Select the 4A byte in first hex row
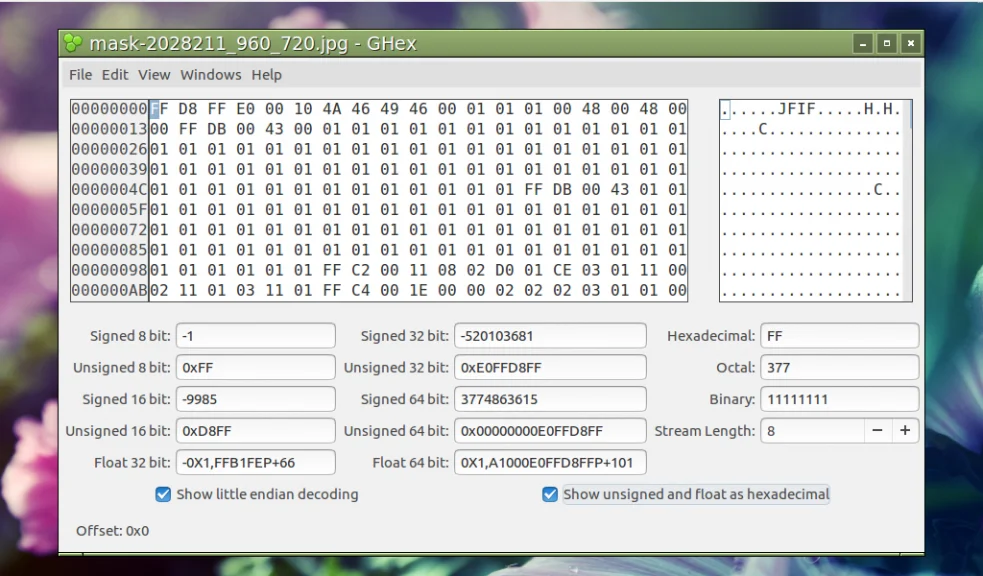 tap(332, 109)
